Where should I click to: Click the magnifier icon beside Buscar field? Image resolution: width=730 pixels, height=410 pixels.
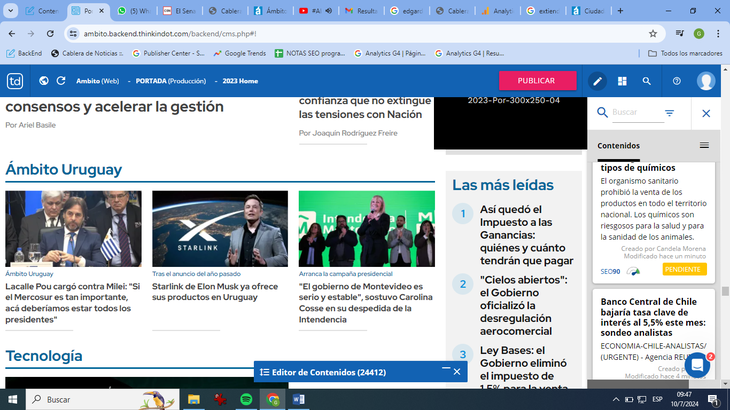pyautogui.click(x=602, y=112)
